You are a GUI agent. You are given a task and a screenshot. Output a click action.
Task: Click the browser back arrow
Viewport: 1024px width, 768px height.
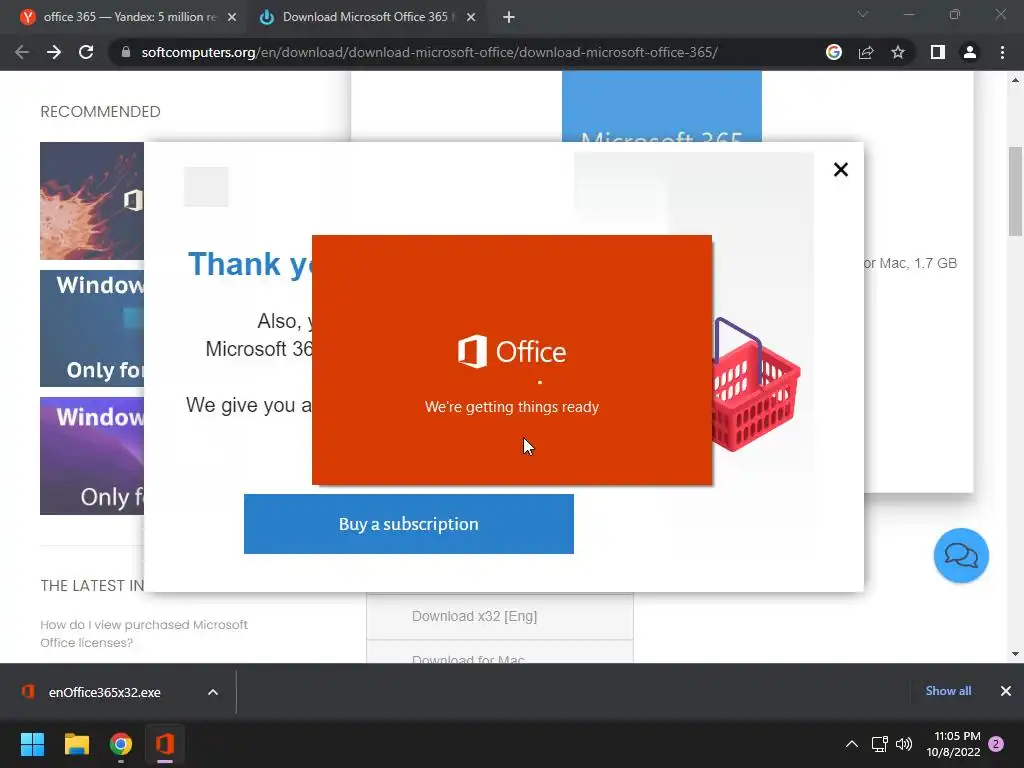[x=22, y=52]
